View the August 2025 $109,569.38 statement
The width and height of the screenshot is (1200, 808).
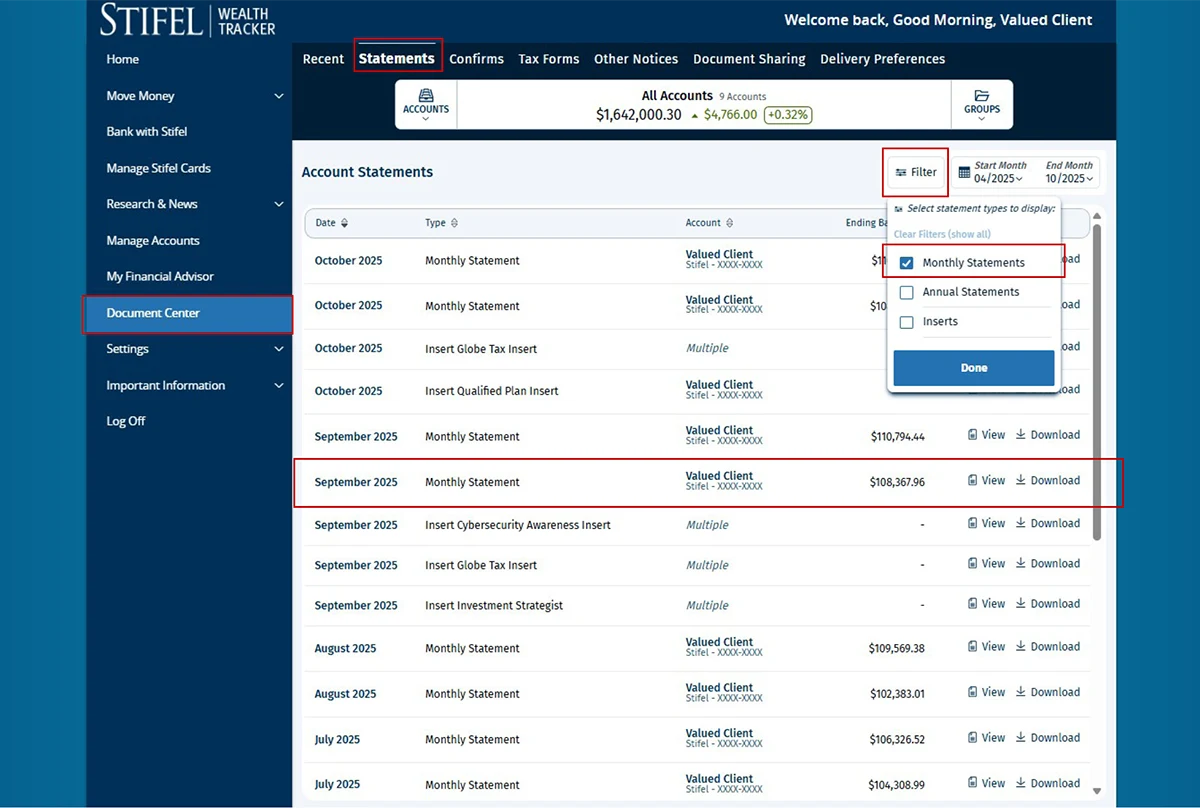(986, 647)
